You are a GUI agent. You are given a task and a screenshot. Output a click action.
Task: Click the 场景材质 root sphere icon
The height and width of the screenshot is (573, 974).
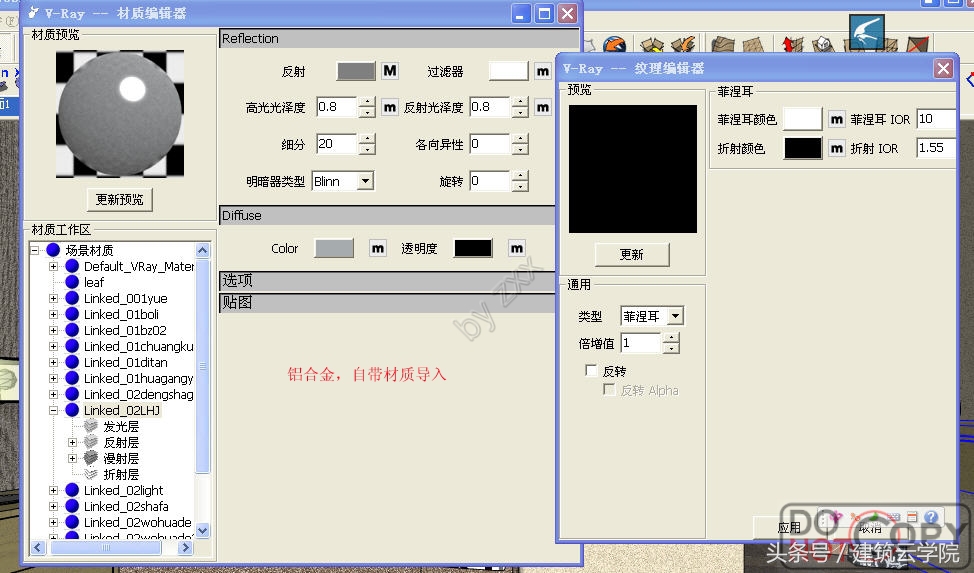[53, 250]
